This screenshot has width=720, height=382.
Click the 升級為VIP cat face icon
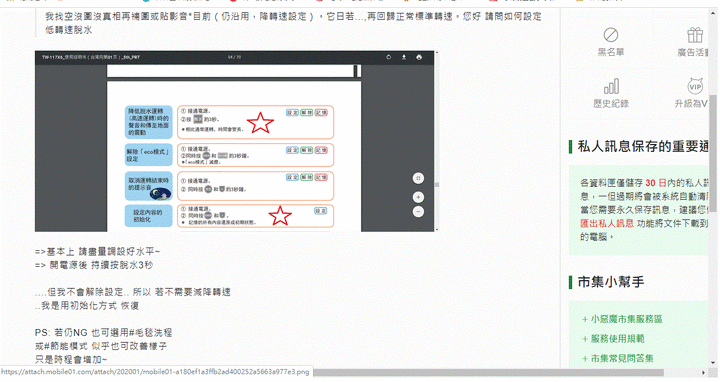point(695,86)
